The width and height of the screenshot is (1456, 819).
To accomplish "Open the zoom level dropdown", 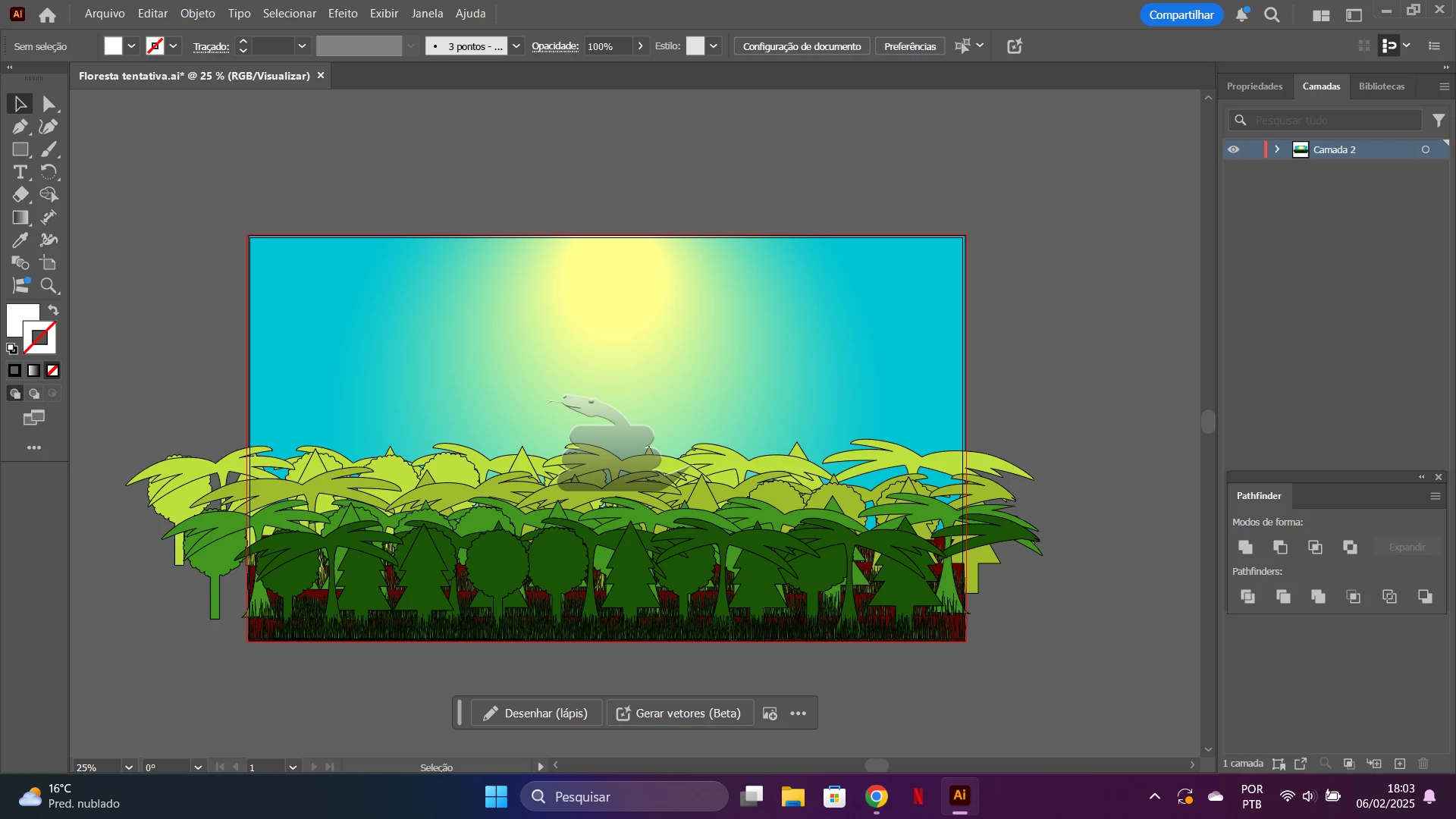I will click(129, 767).
